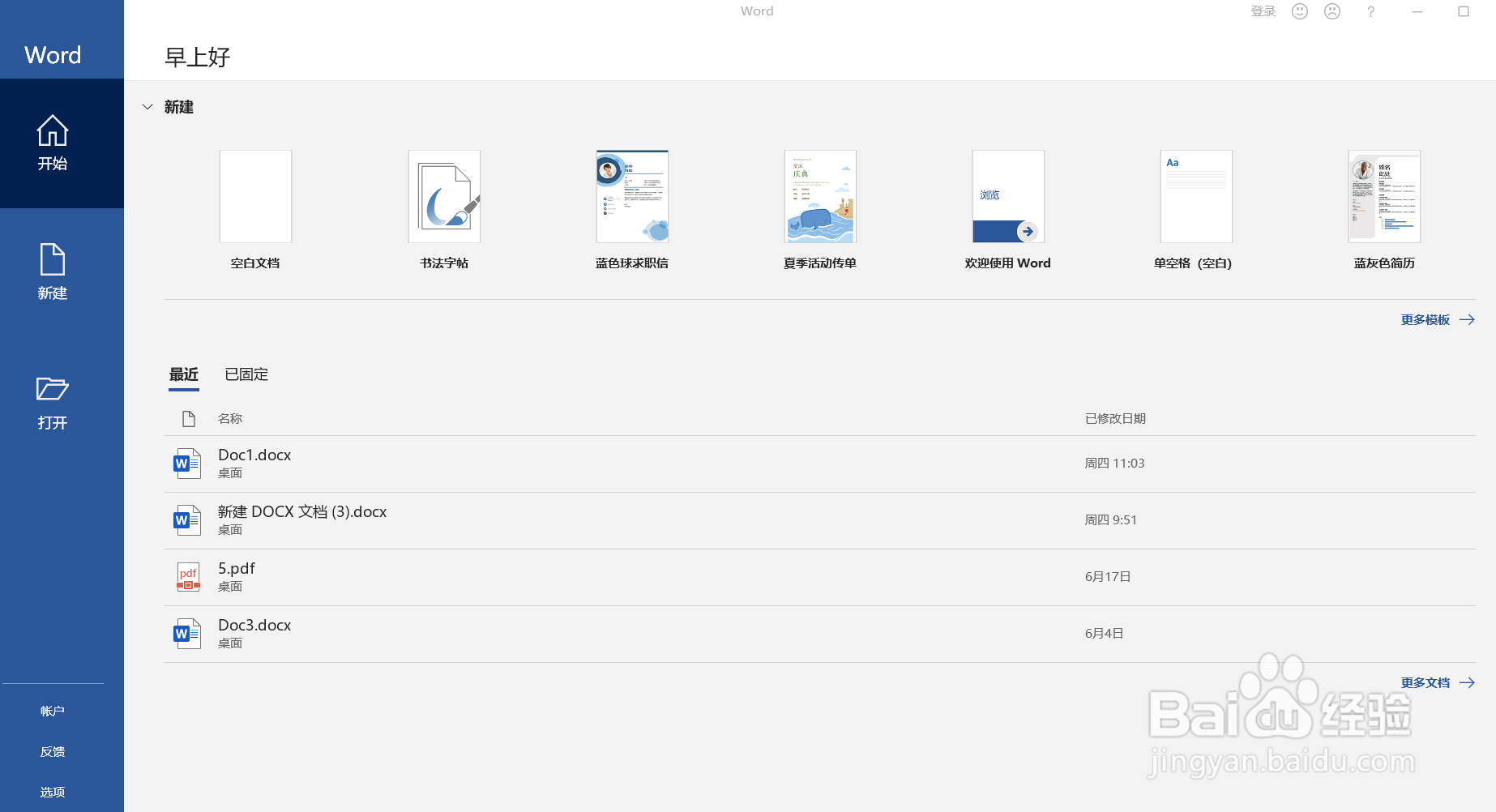Click the Word title in the sidebar
Image resolution: width=1496 pixels, height=812 pixels.
coord(53,55)
